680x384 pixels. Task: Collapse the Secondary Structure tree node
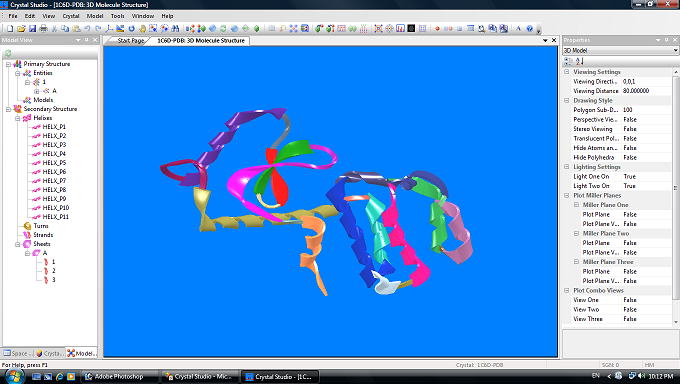[x=8, y=109]
